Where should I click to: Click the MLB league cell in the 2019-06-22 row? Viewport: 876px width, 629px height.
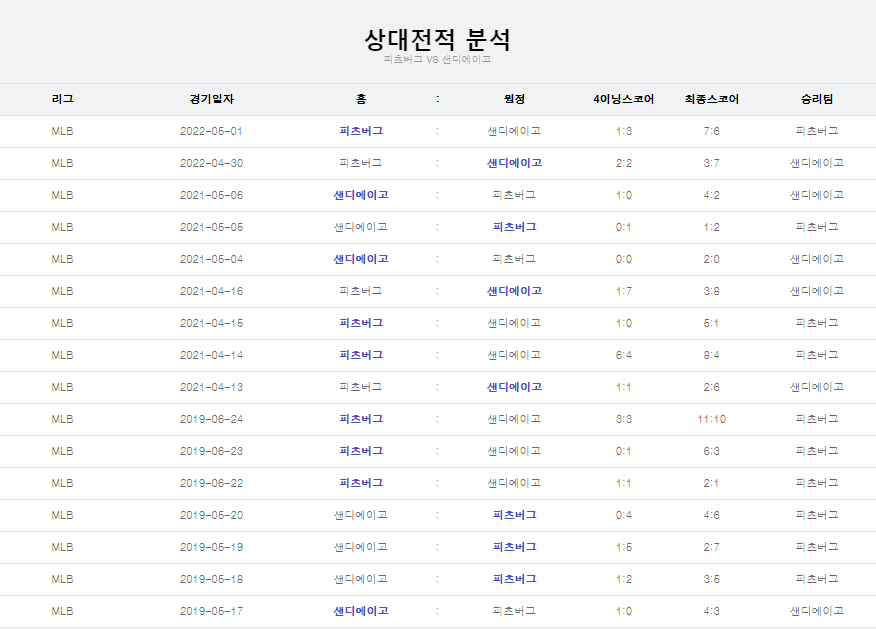tap(63, 483)
